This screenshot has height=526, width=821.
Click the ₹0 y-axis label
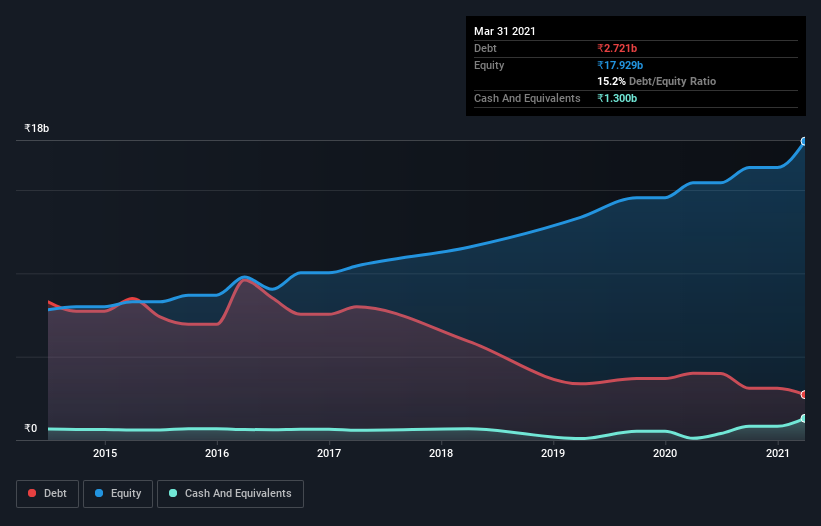click(x=31, y=428)
